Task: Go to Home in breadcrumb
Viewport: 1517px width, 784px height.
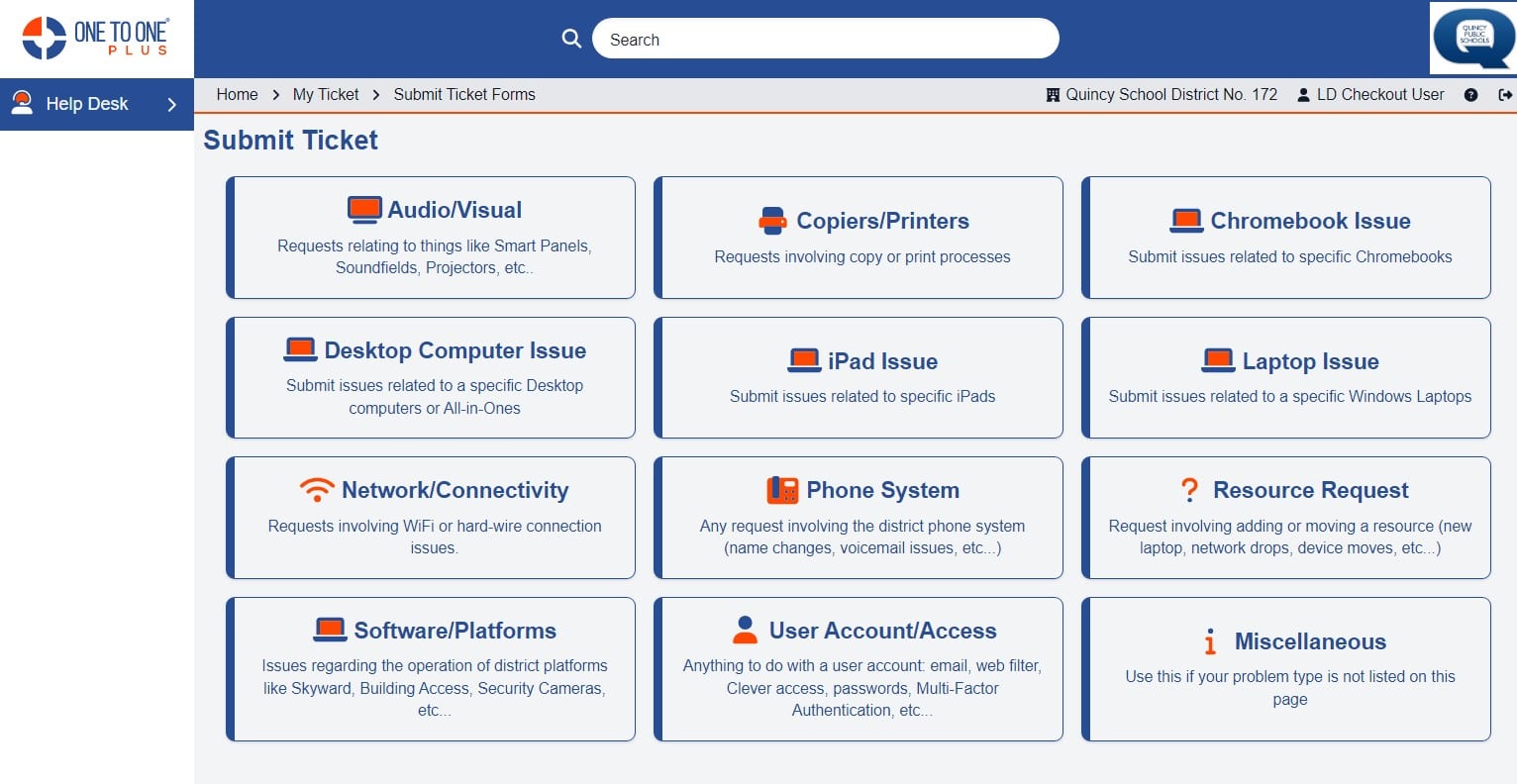Action: click(x=237, y=95)
